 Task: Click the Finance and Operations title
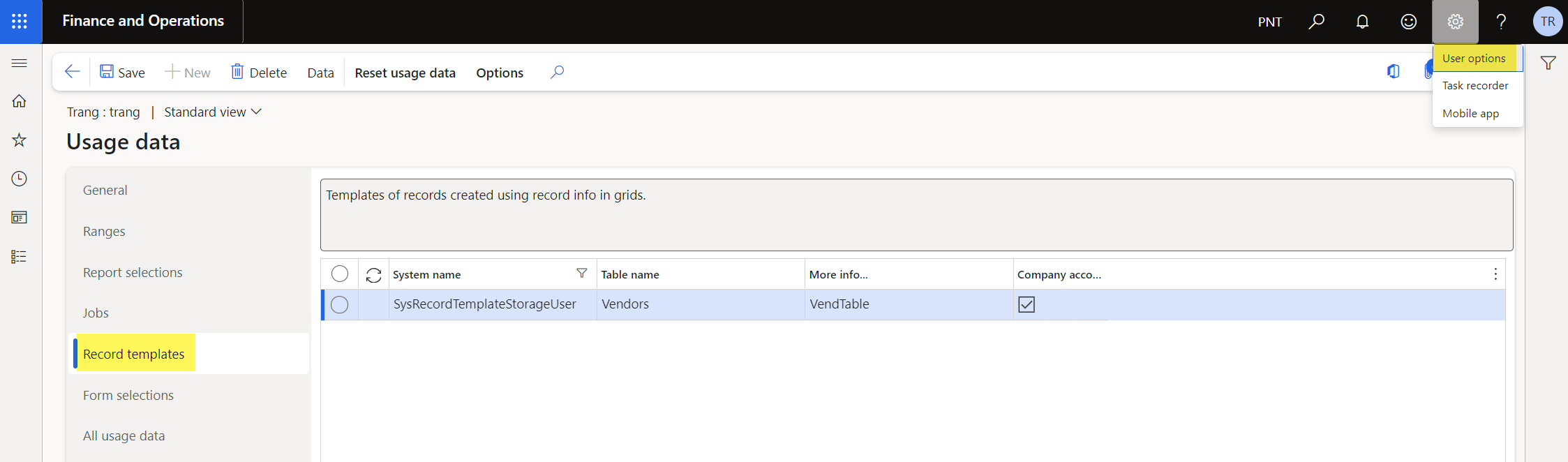pyautogui.click(x=143, y=21)
